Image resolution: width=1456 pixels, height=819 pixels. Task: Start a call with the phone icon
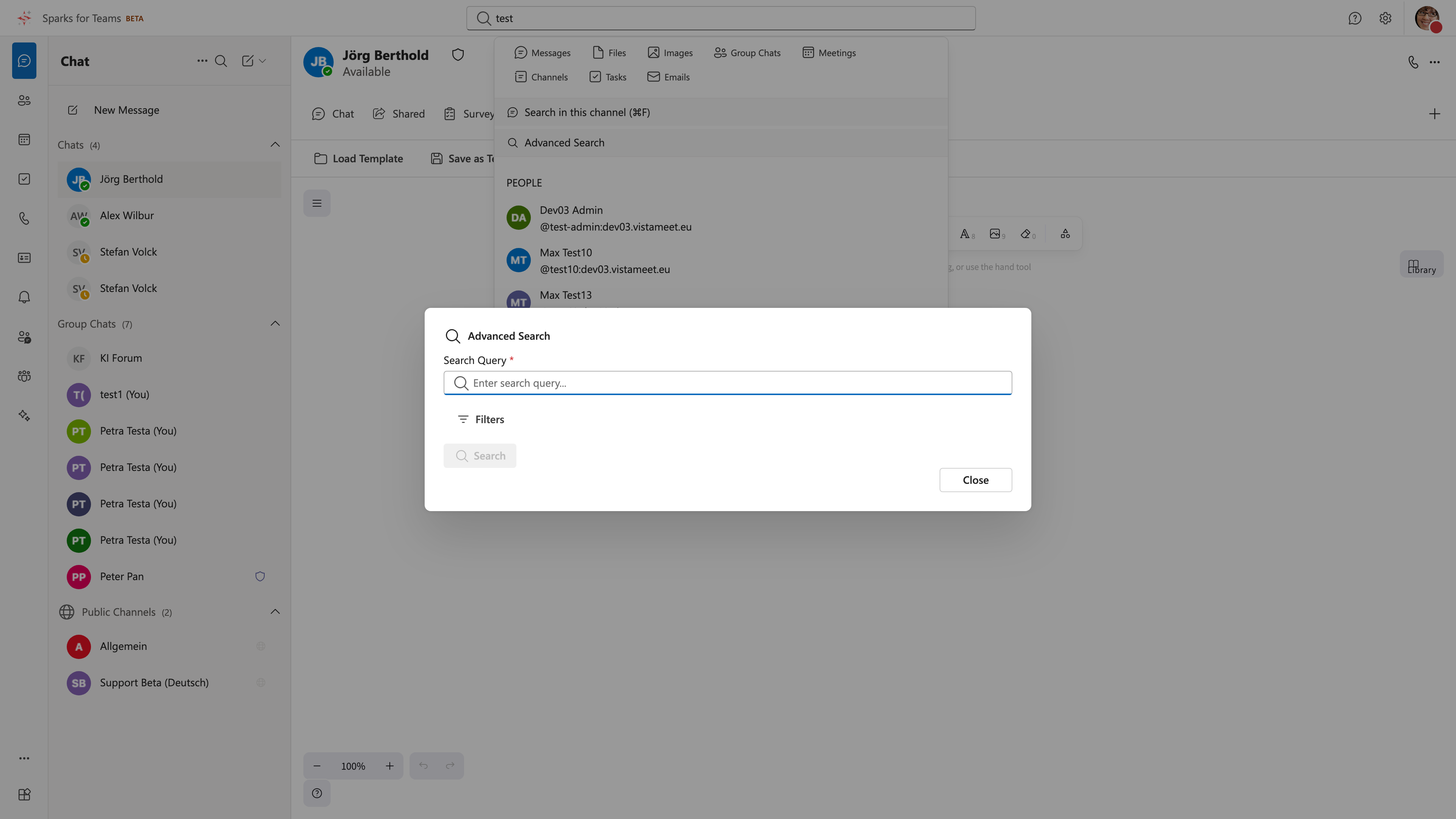pyautogui.click(x=1413, y=62)
